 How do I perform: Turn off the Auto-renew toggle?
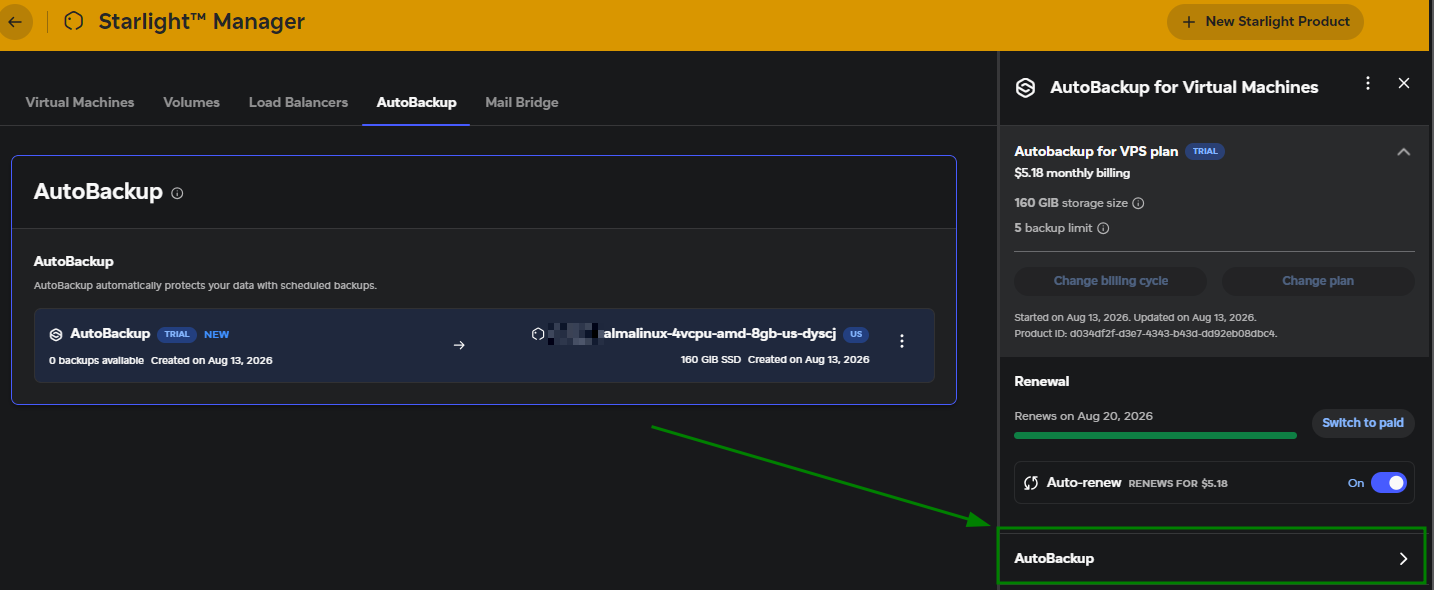point(1388,483)
